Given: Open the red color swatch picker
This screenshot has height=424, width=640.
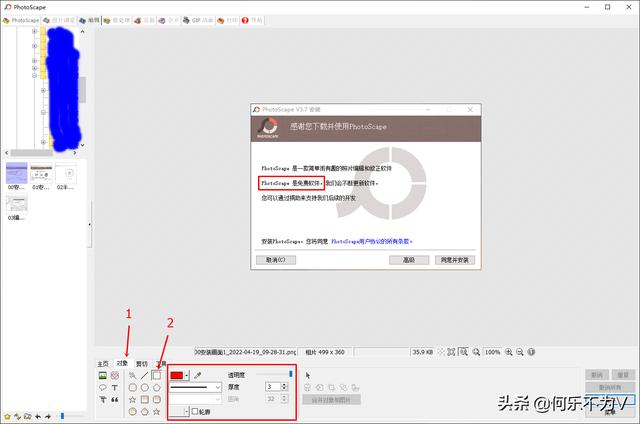Looking at the screenshot, I should coord(180,375).
